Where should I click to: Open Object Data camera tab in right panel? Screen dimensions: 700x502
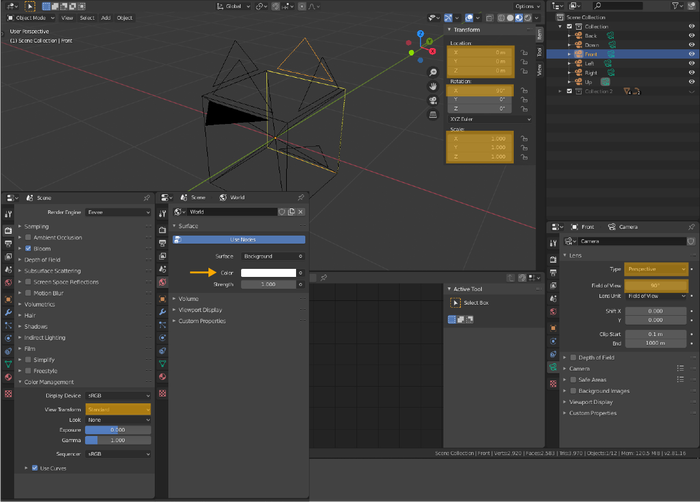tap(553, 367)
